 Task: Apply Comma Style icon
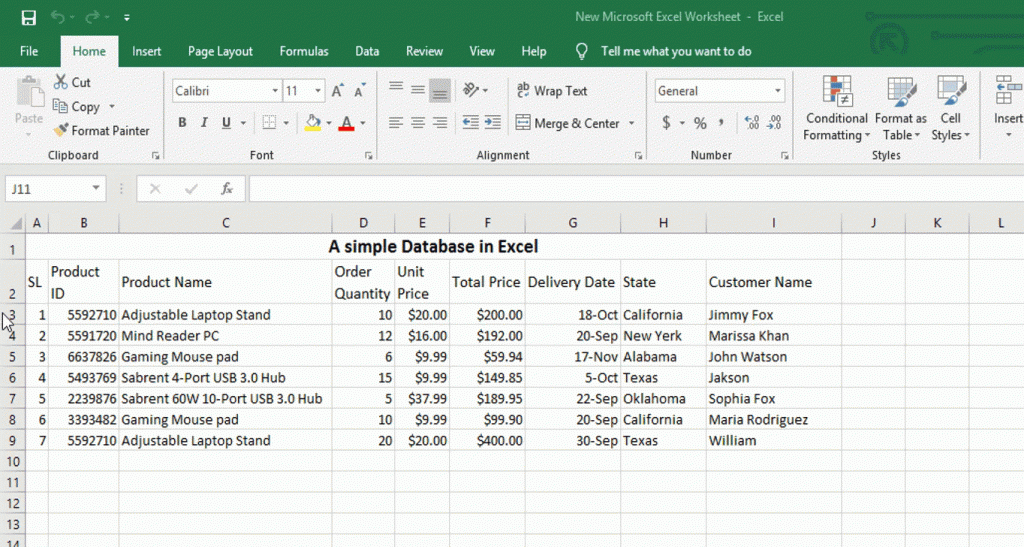point(722,123)
